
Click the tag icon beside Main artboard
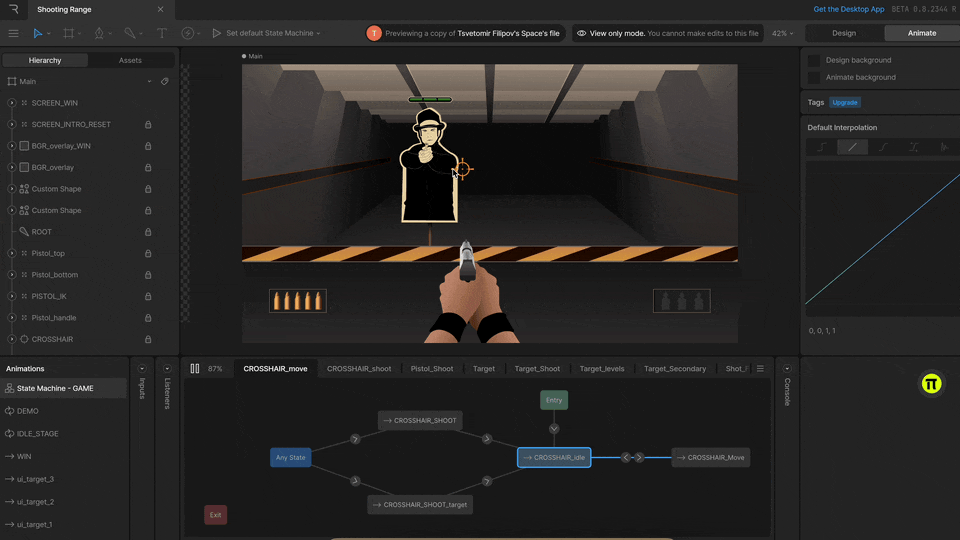tap(165, 82)
